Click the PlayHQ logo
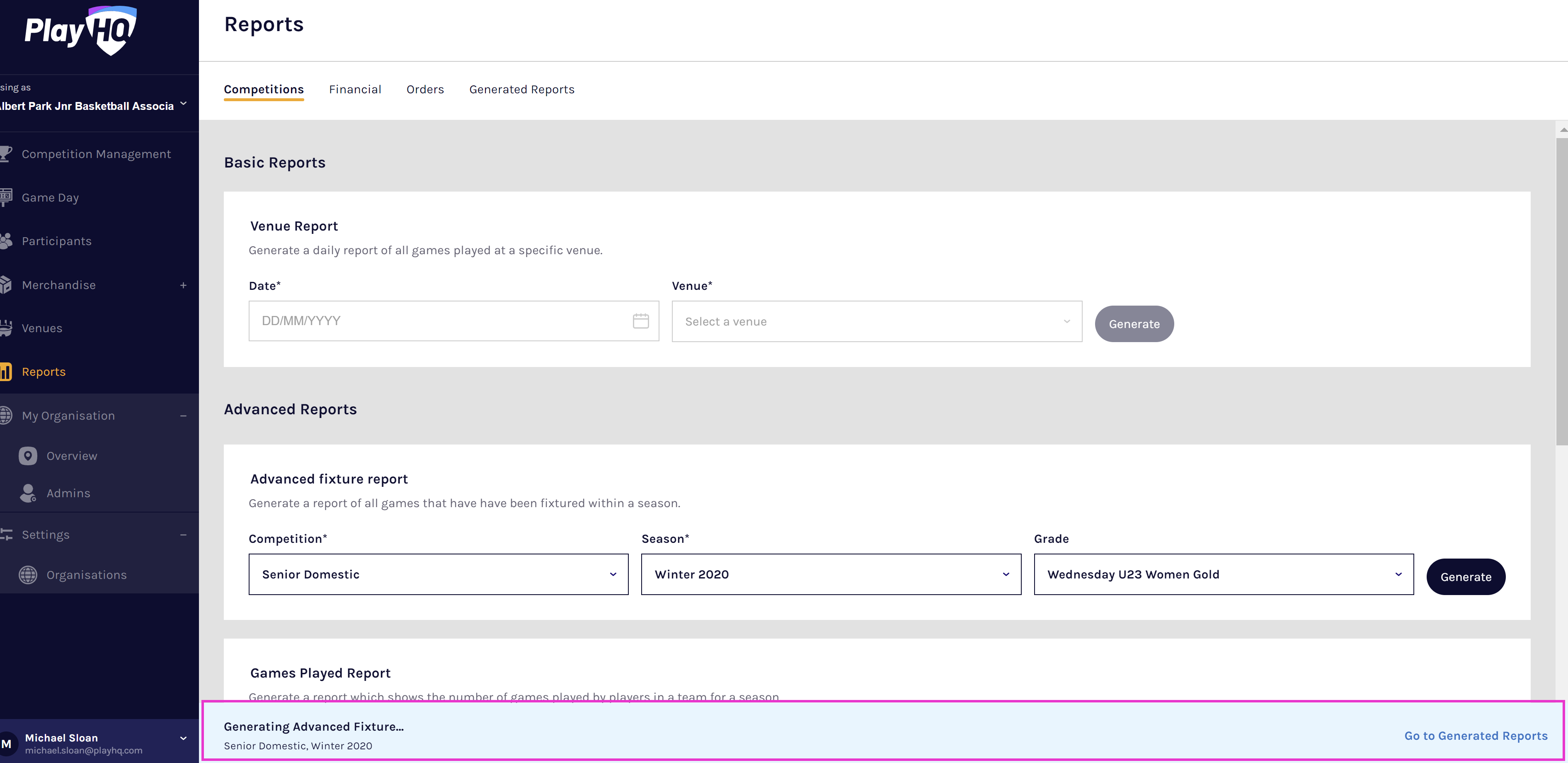 (80, 30)
